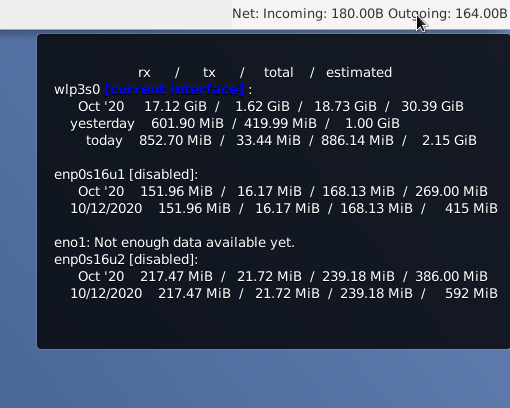This screenshot has height=408, width=510.
Task: Click '217.47 MiB' in enp0s16u2 Oct '20 row
Action: coord(176,277)
